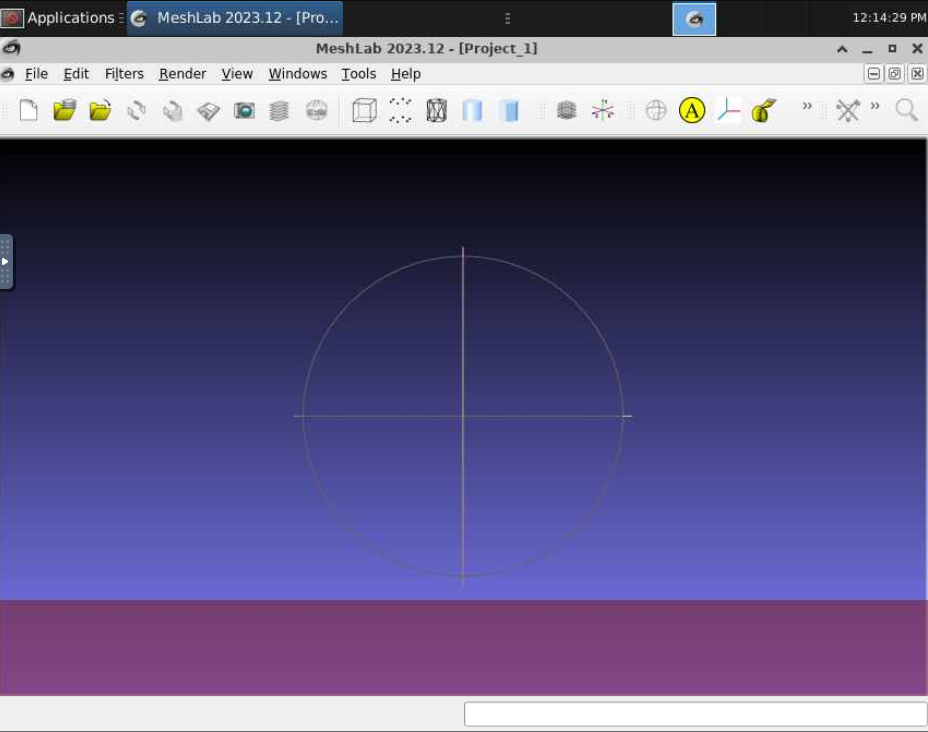The height and width of the screenshot is (732, 928).
Task: Open the Filters menu
Action: [124, 74]
